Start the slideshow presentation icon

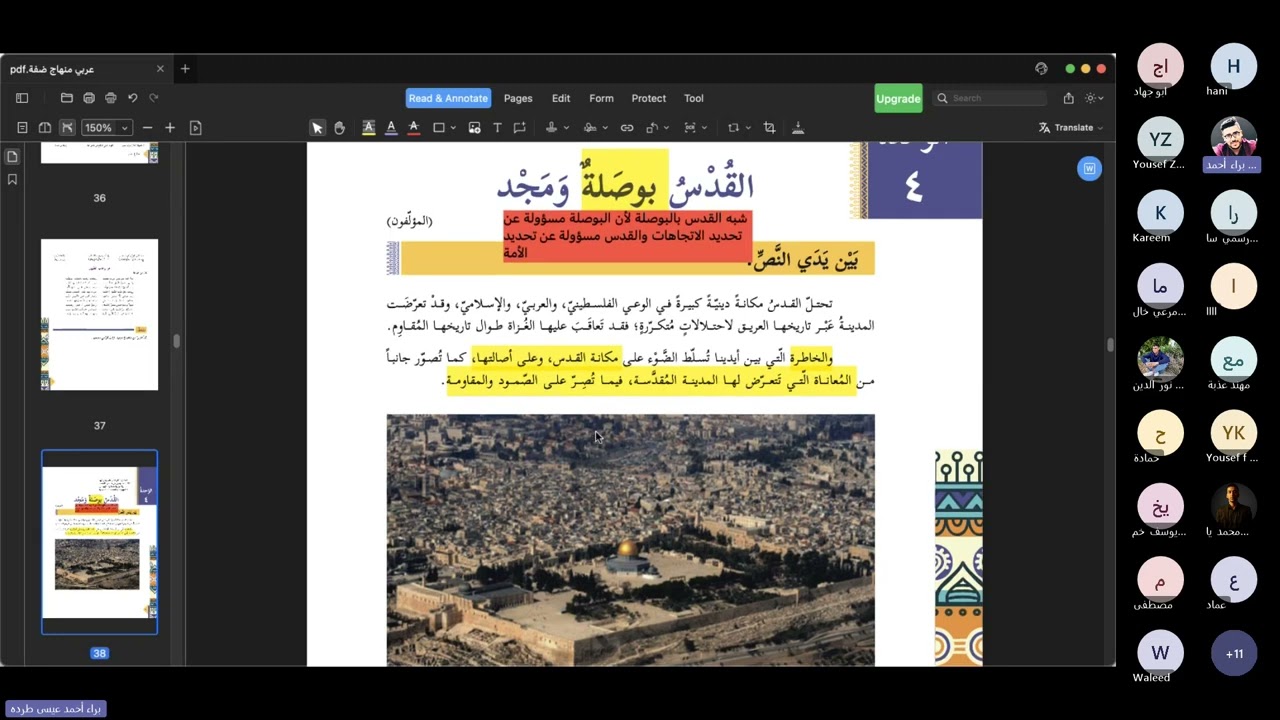click(195, 128)
